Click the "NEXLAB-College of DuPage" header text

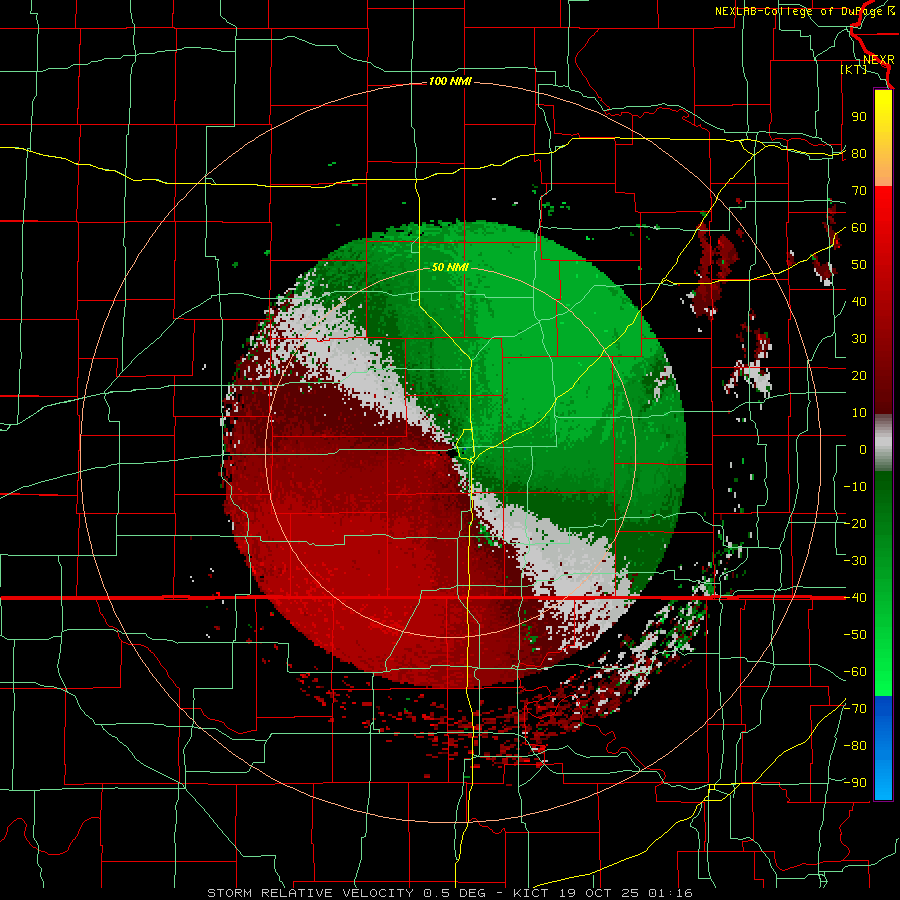pyautogui.click(x=799, y=11)
